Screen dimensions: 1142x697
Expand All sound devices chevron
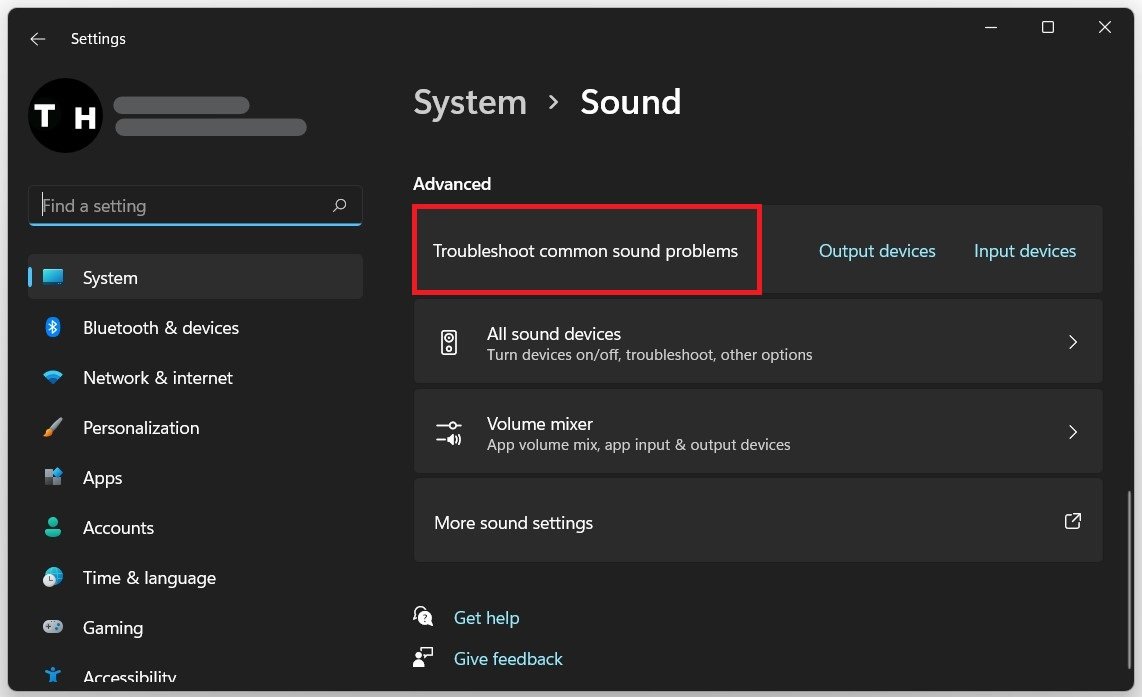1072,342
